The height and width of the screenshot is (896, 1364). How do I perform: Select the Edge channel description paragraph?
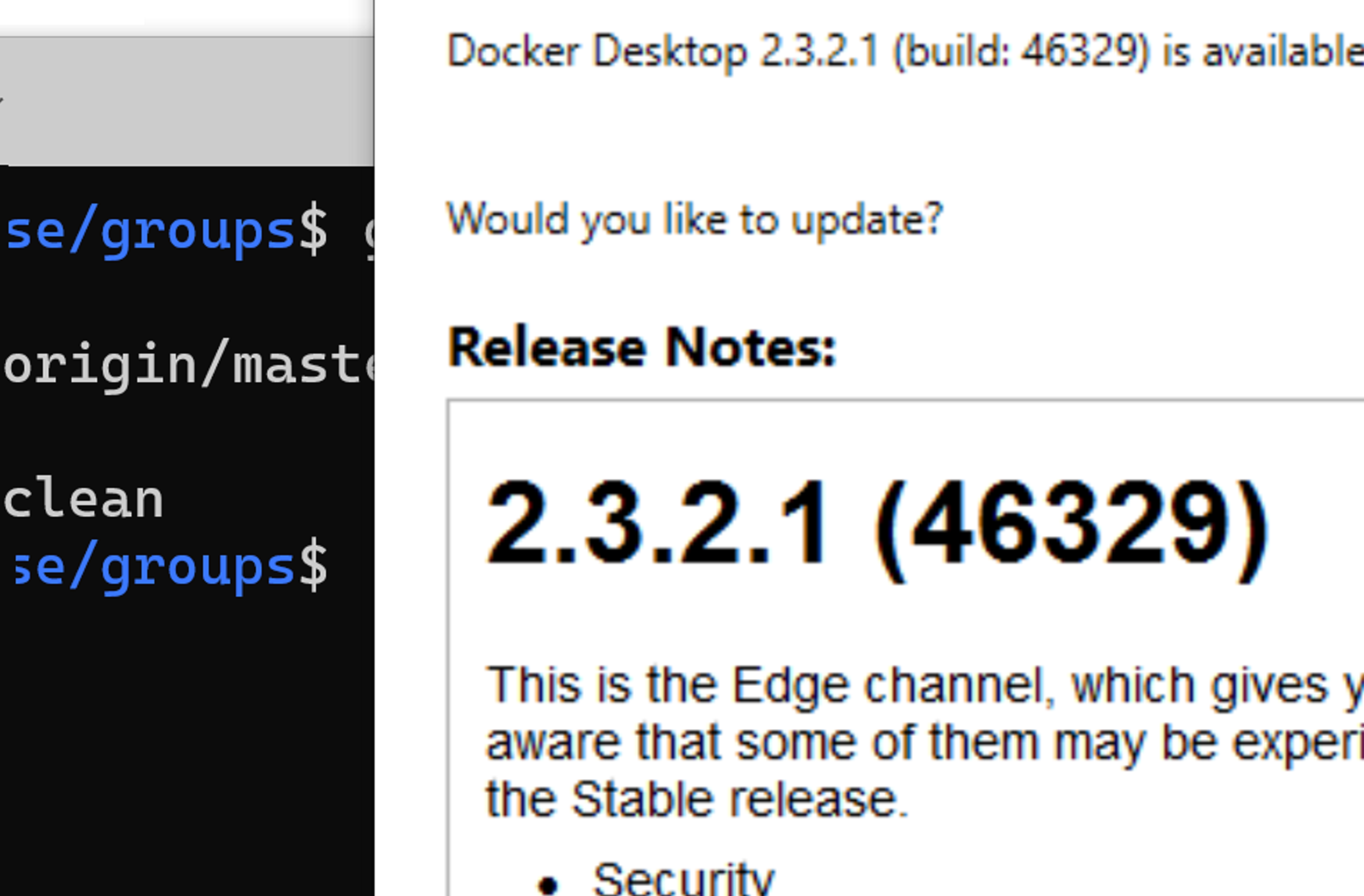(917, 740)
